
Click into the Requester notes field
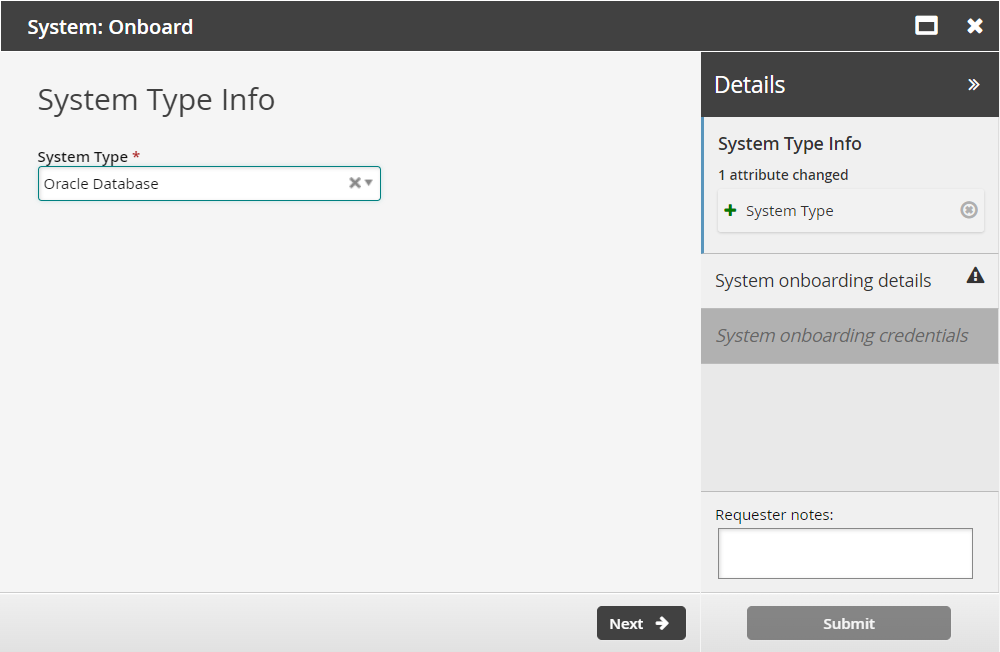click(x=845, y=553)
